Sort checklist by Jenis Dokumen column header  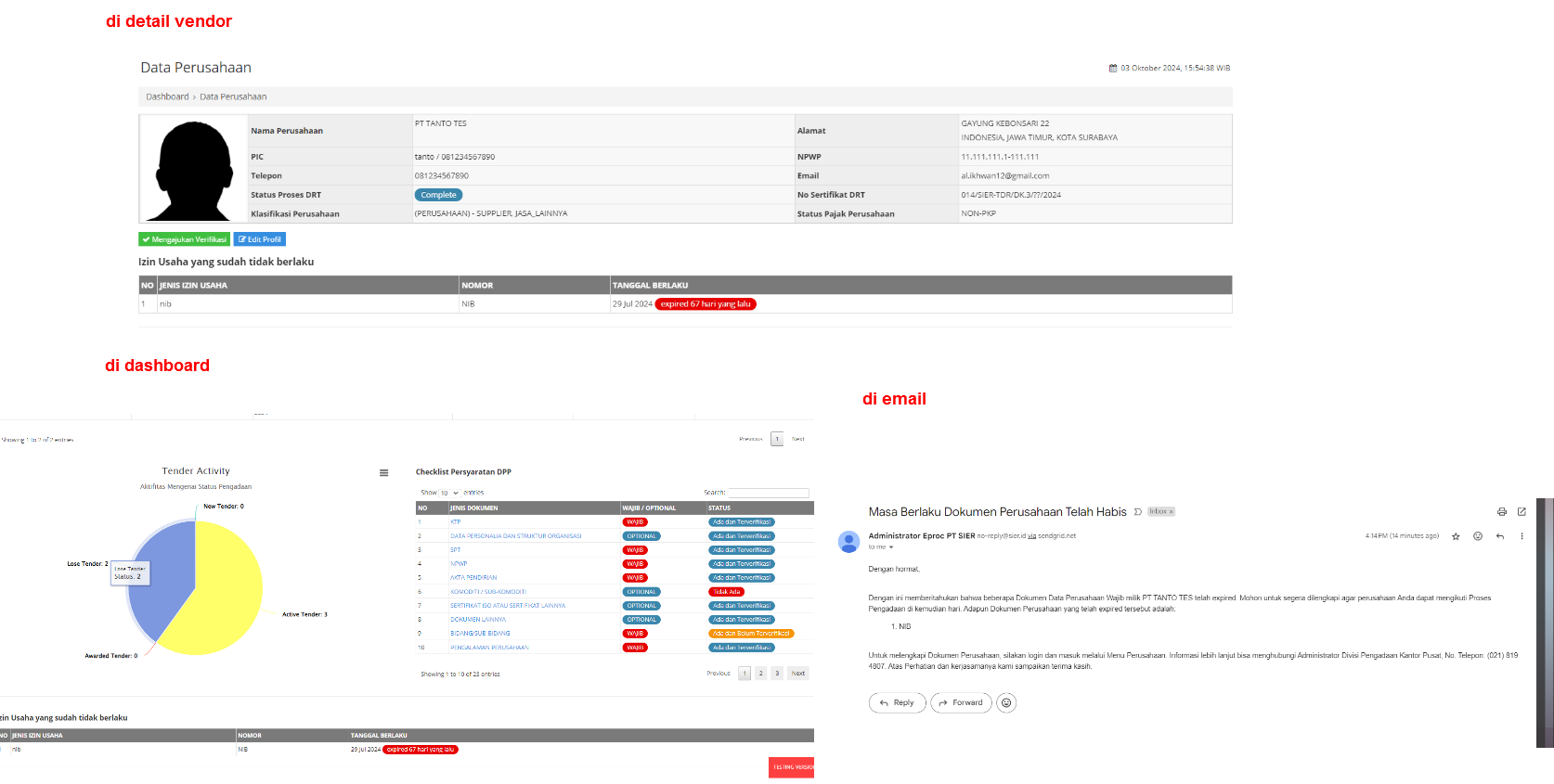click(534, 508)
